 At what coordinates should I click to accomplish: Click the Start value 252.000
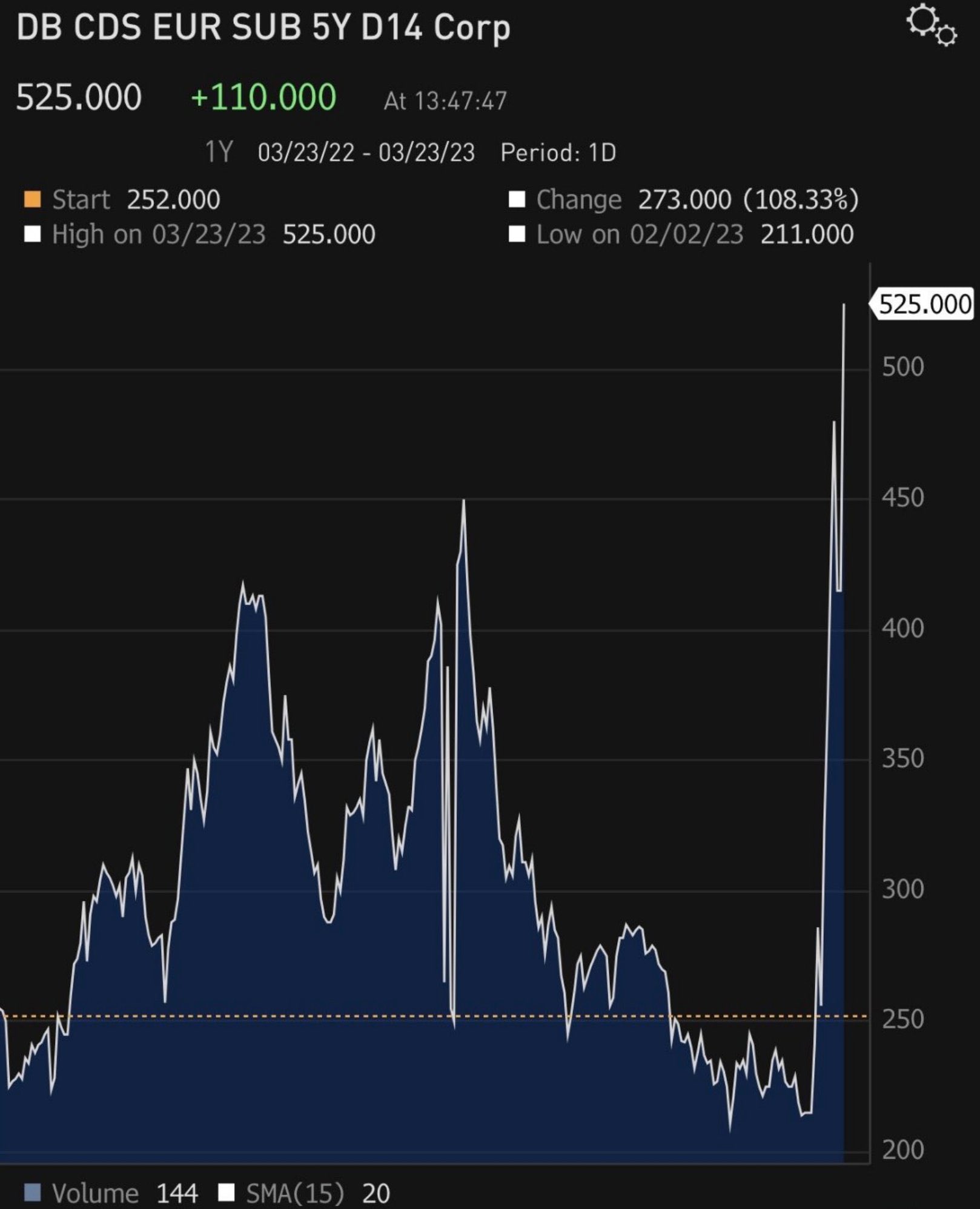(173, 200)
